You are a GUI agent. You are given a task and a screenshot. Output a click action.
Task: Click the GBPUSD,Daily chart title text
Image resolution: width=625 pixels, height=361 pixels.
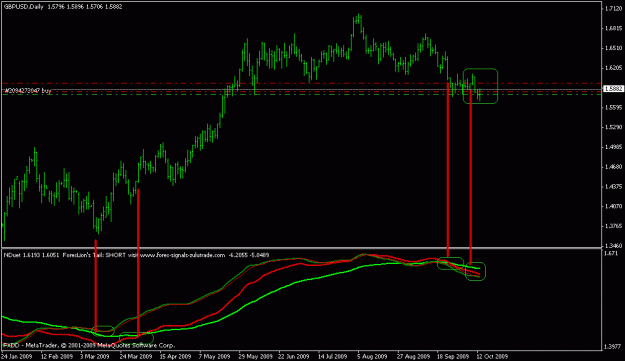[x=24, y=7]
